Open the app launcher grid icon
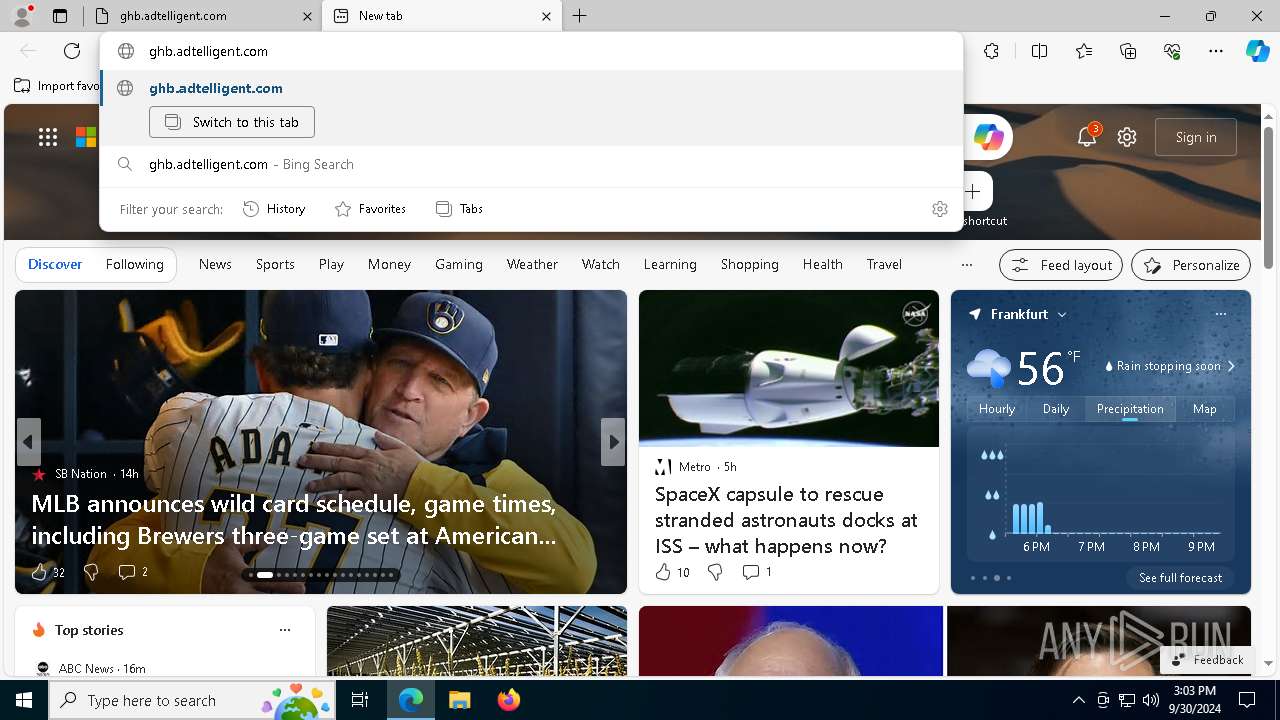 pyautogui.click(x=48, y=137)
